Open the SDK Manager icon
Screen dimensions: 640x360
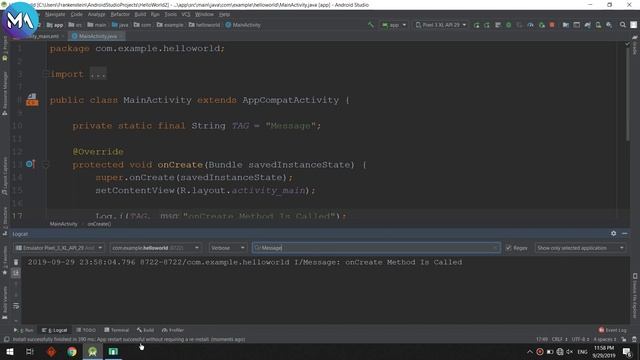[609, 25]
